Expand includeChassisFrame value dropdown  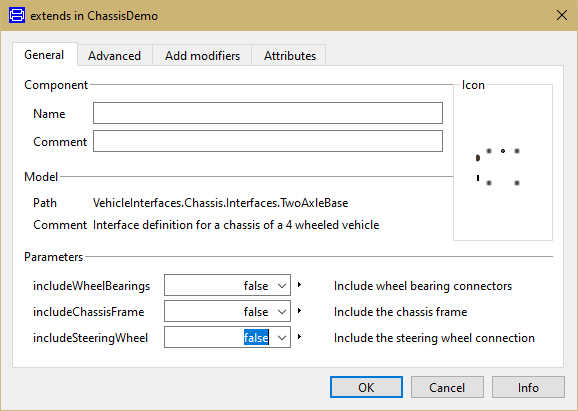pos(282,312)
